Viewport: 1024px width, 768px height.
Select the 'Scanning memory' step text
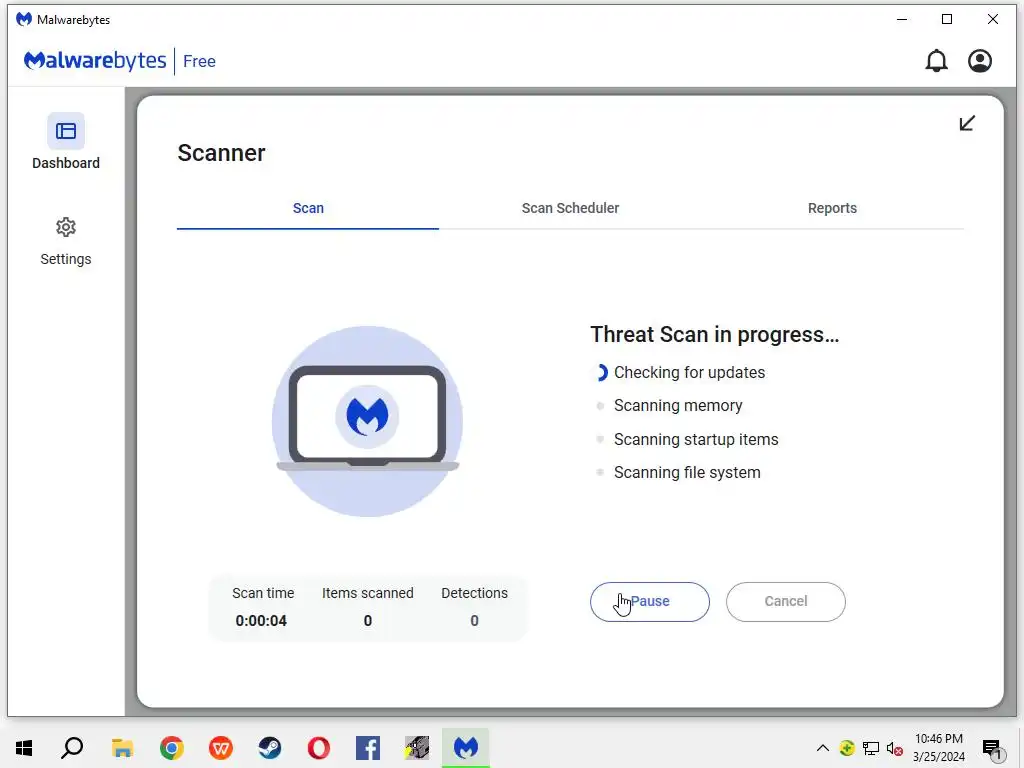click(x=678, y=406)
